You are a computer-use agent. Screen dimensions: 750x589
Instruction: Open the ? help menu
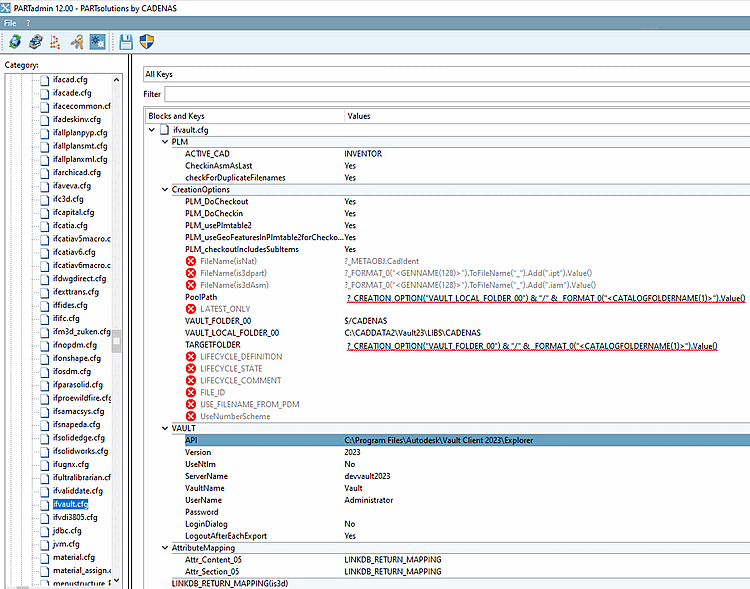[x=28, y=21]
